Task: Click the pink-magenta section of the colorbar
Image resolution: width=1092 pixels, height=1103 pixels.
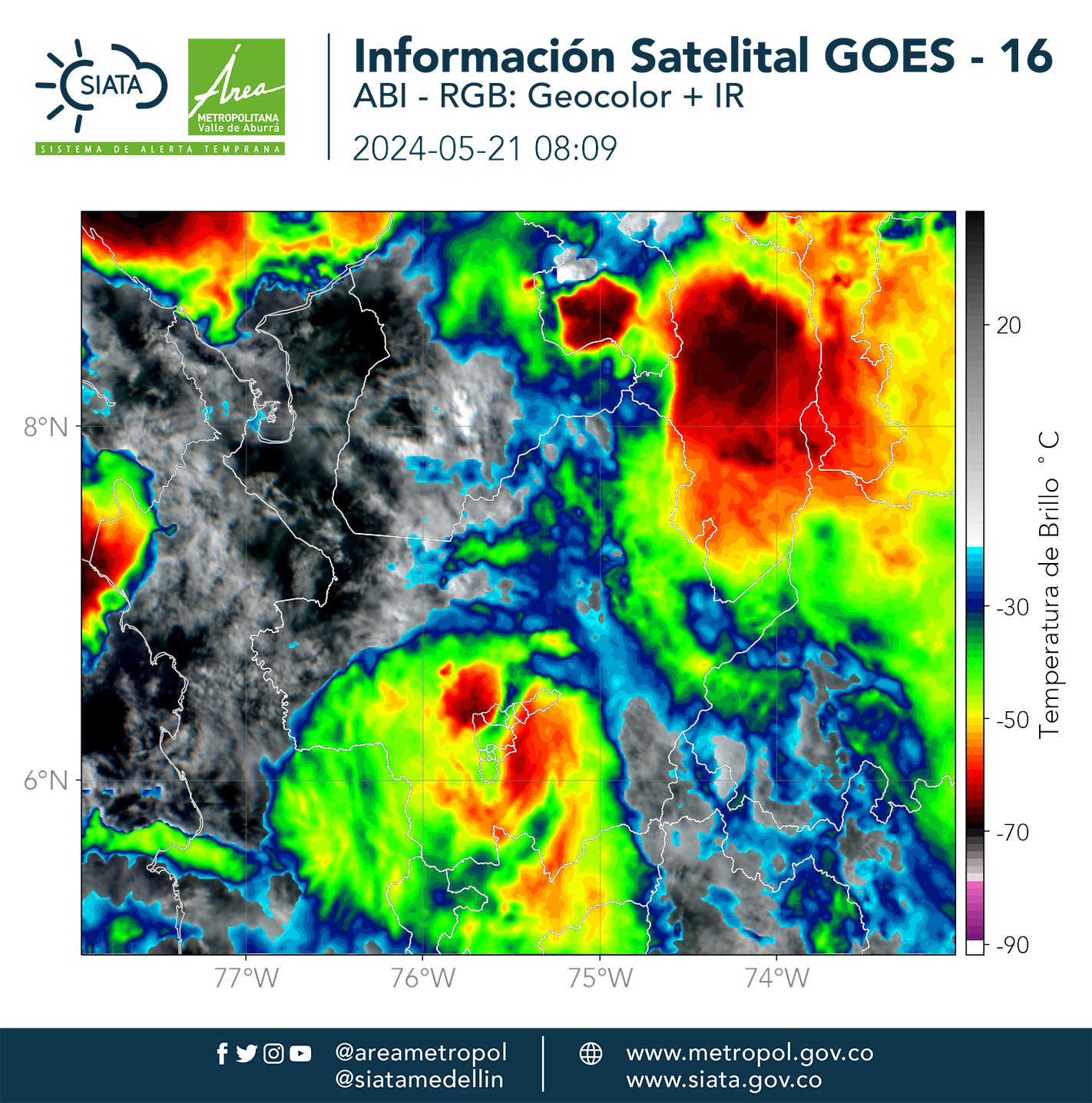Action: click(975, 910)
